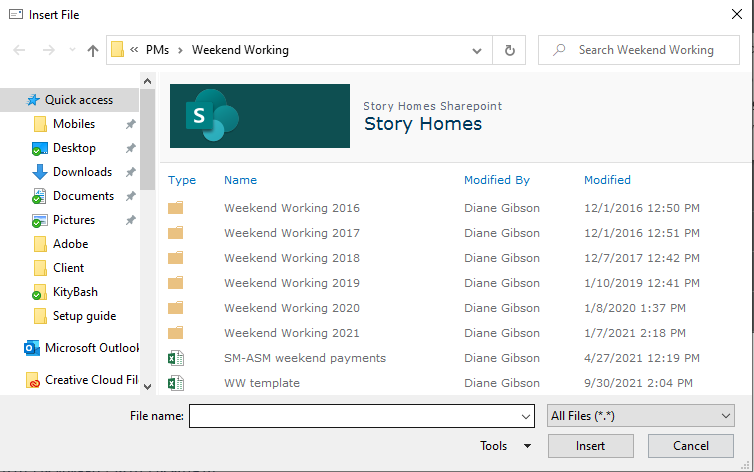754x472 pixels.
Task: Expand the chevron after PMs breadcrumb
Action: coord(180,50)
